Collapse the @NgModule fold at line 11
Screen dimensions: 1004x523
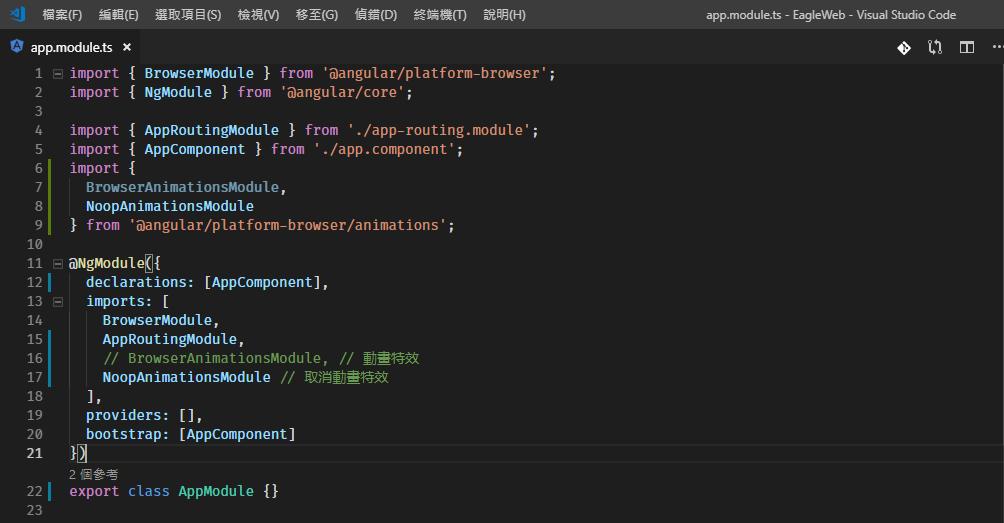pos(58,264)
